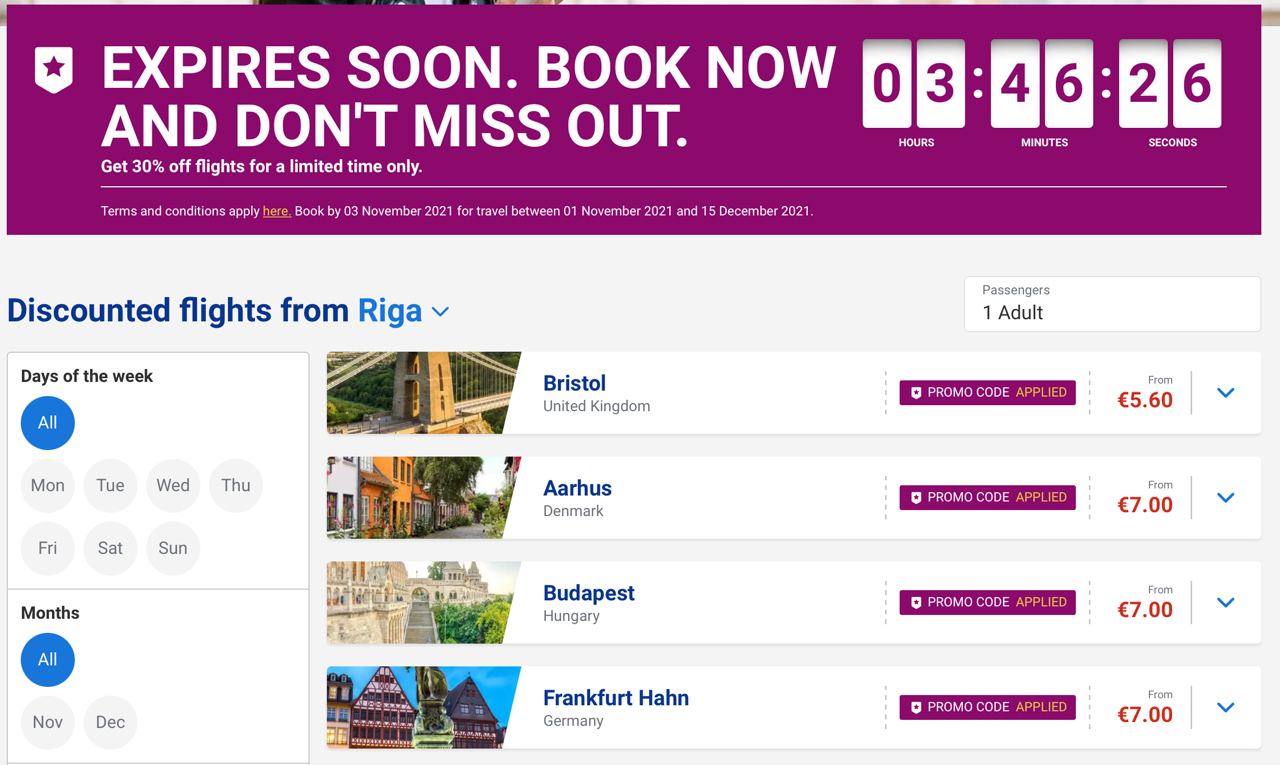Click the shield icon in Aarhus promo badge
Image resolution: width=1280 pixels, height=765 pixels.
[x=915, y=498]
